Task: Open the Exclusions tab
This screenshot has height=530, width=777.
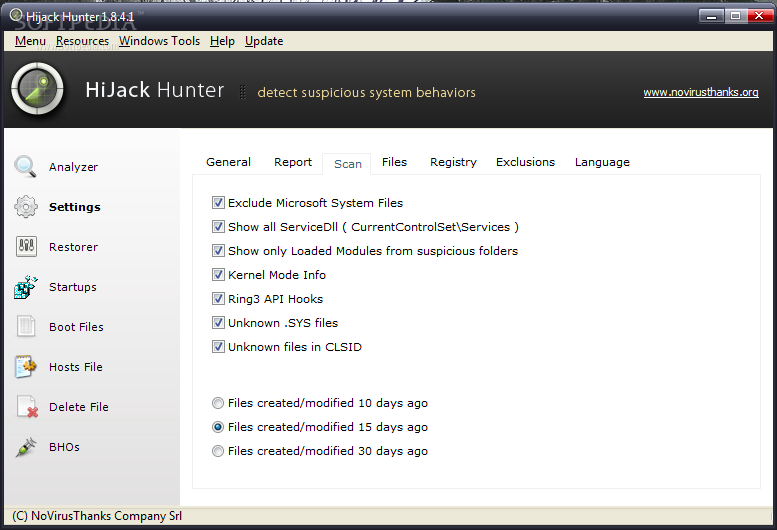Action: coord(525,162)
